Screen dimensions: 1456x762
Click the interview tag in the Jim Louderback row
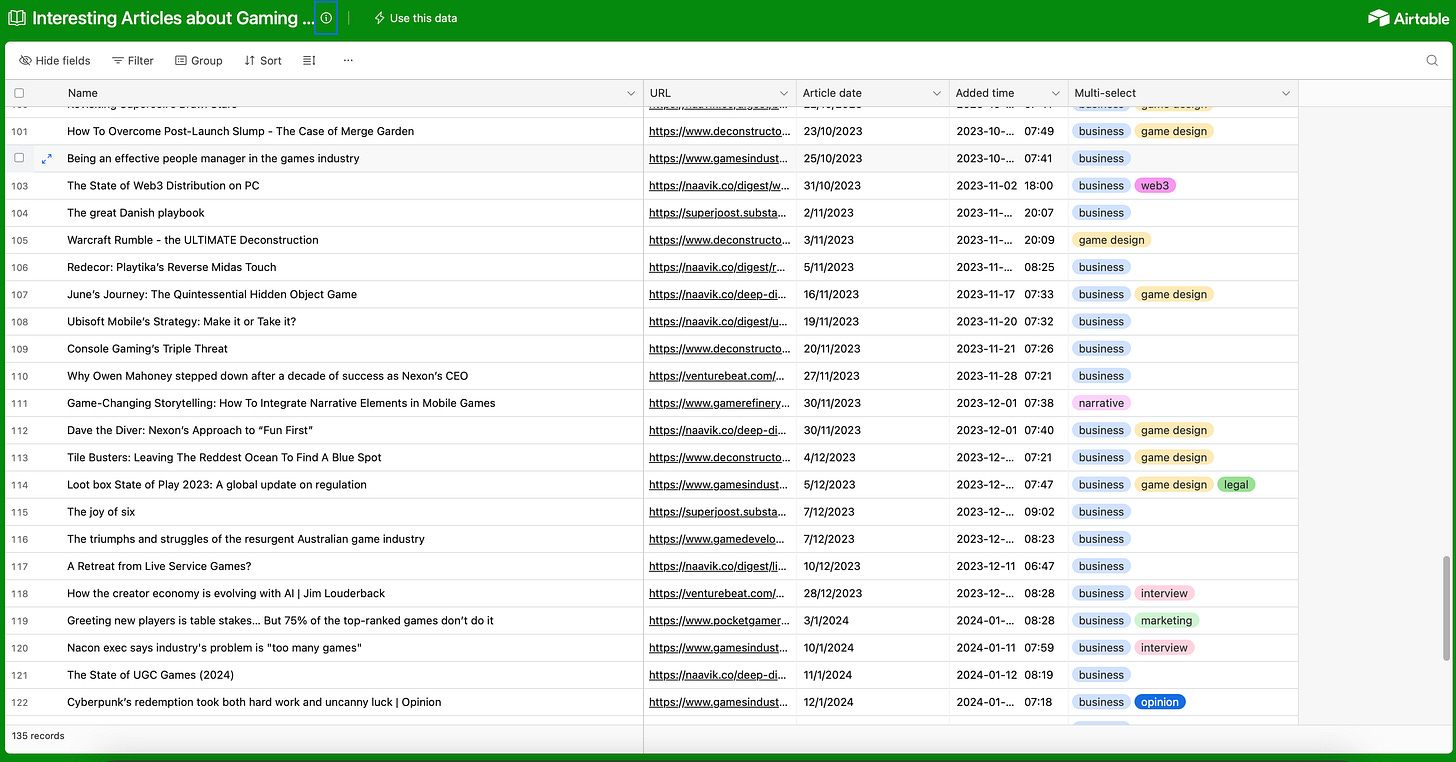1164,593
